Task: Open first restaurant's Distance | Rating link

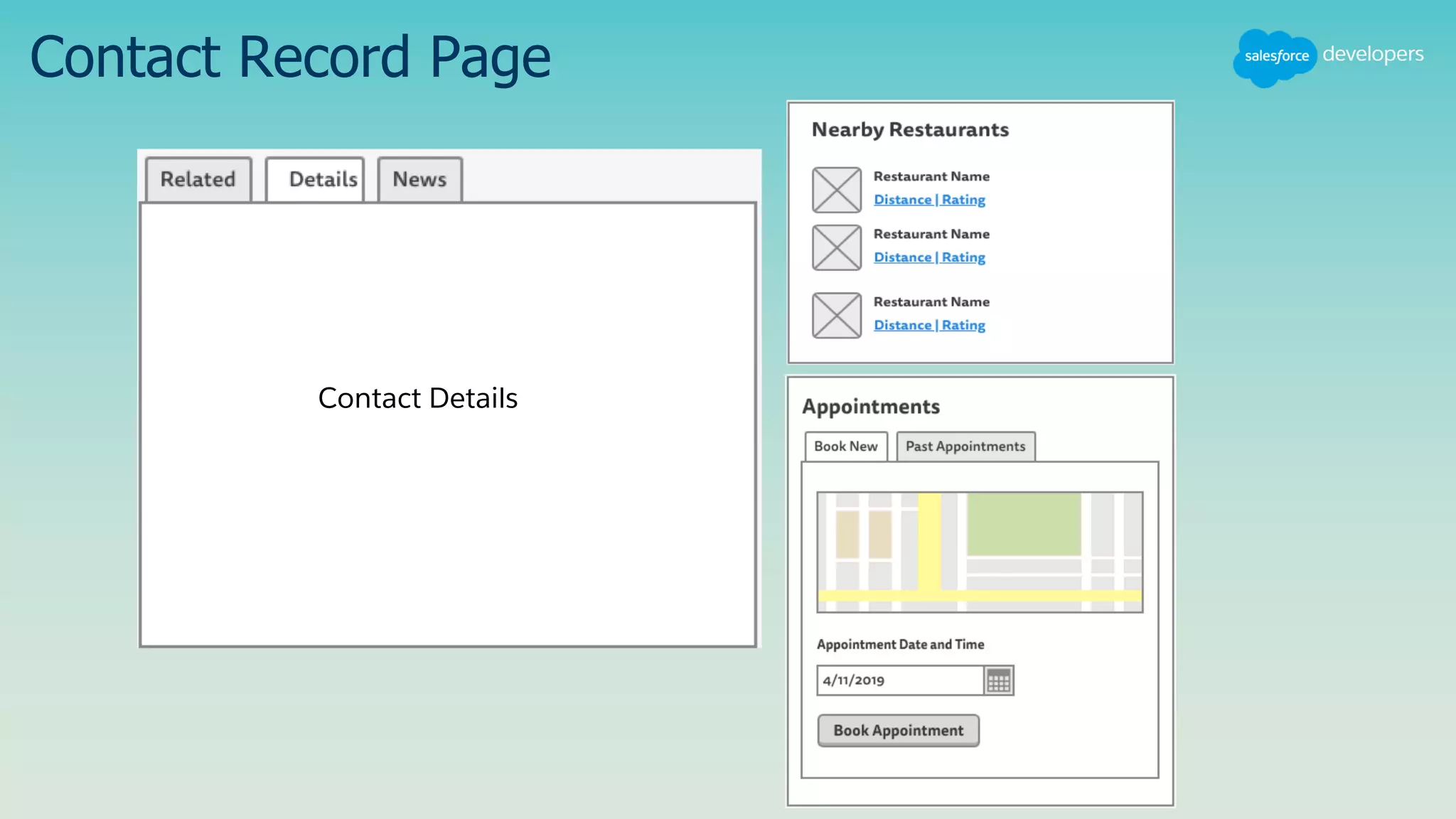Action: click(930, 200)
